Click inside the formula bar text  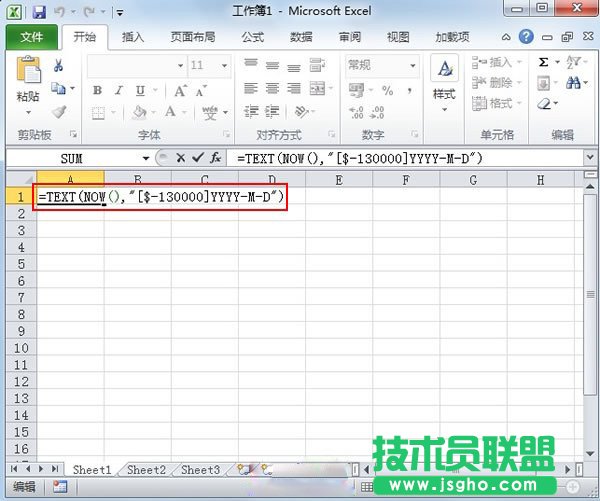coord(360,158)
